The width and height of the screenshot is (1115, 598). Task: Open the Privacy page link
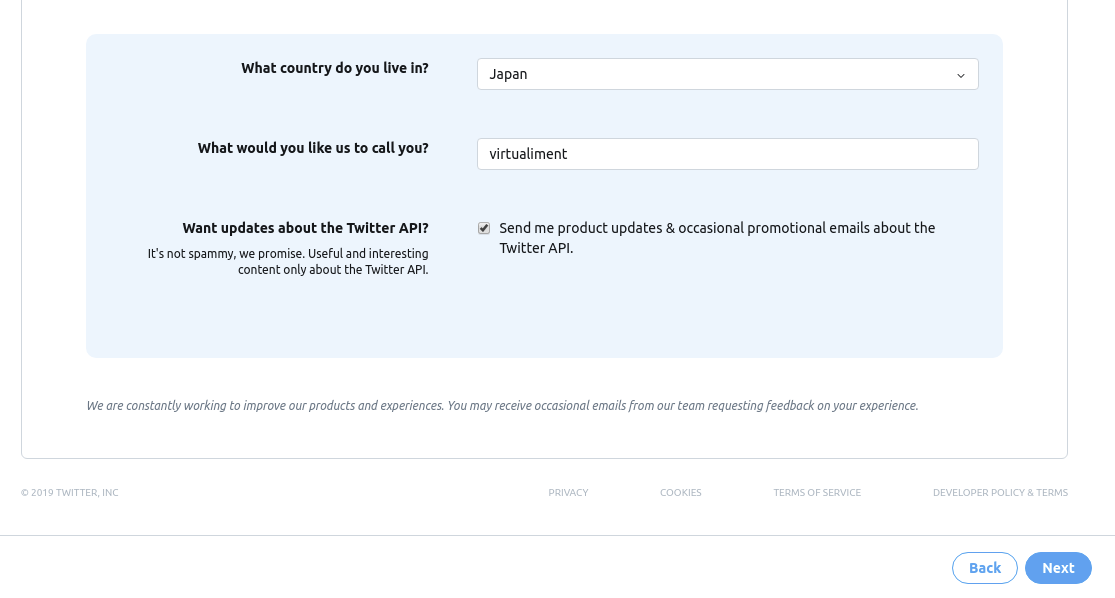point(568,492)
